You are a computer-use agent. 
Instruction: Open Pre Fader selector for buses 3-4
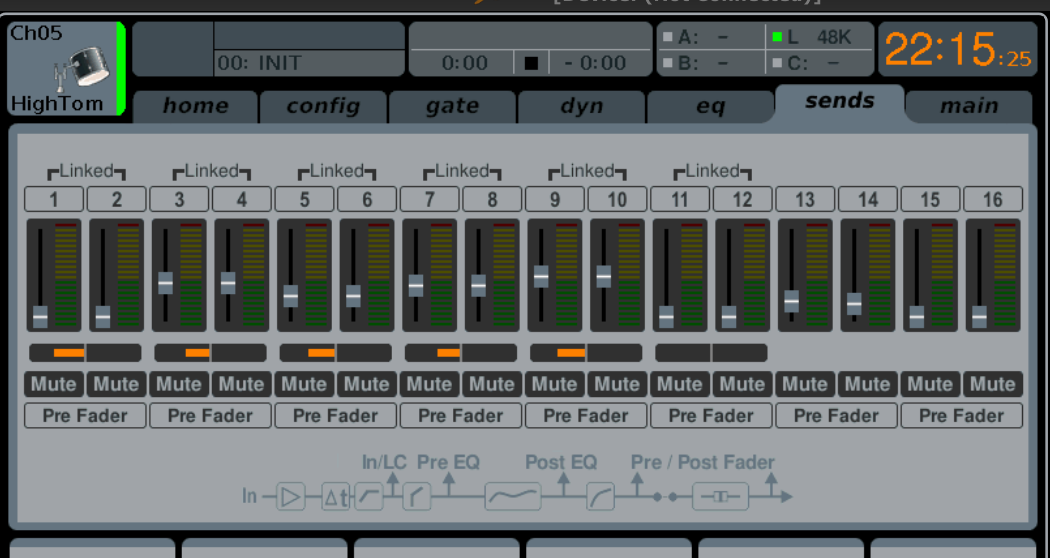(x=210, y=416)
